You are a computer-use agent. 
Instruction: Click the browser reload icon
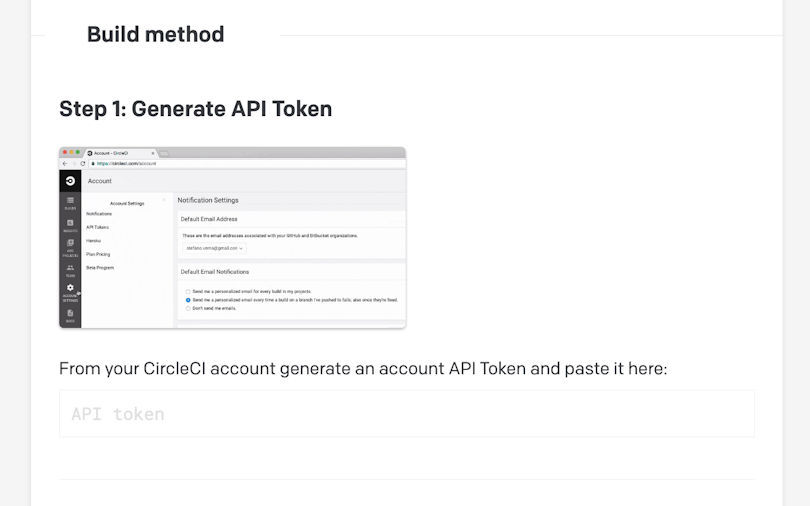83,163
